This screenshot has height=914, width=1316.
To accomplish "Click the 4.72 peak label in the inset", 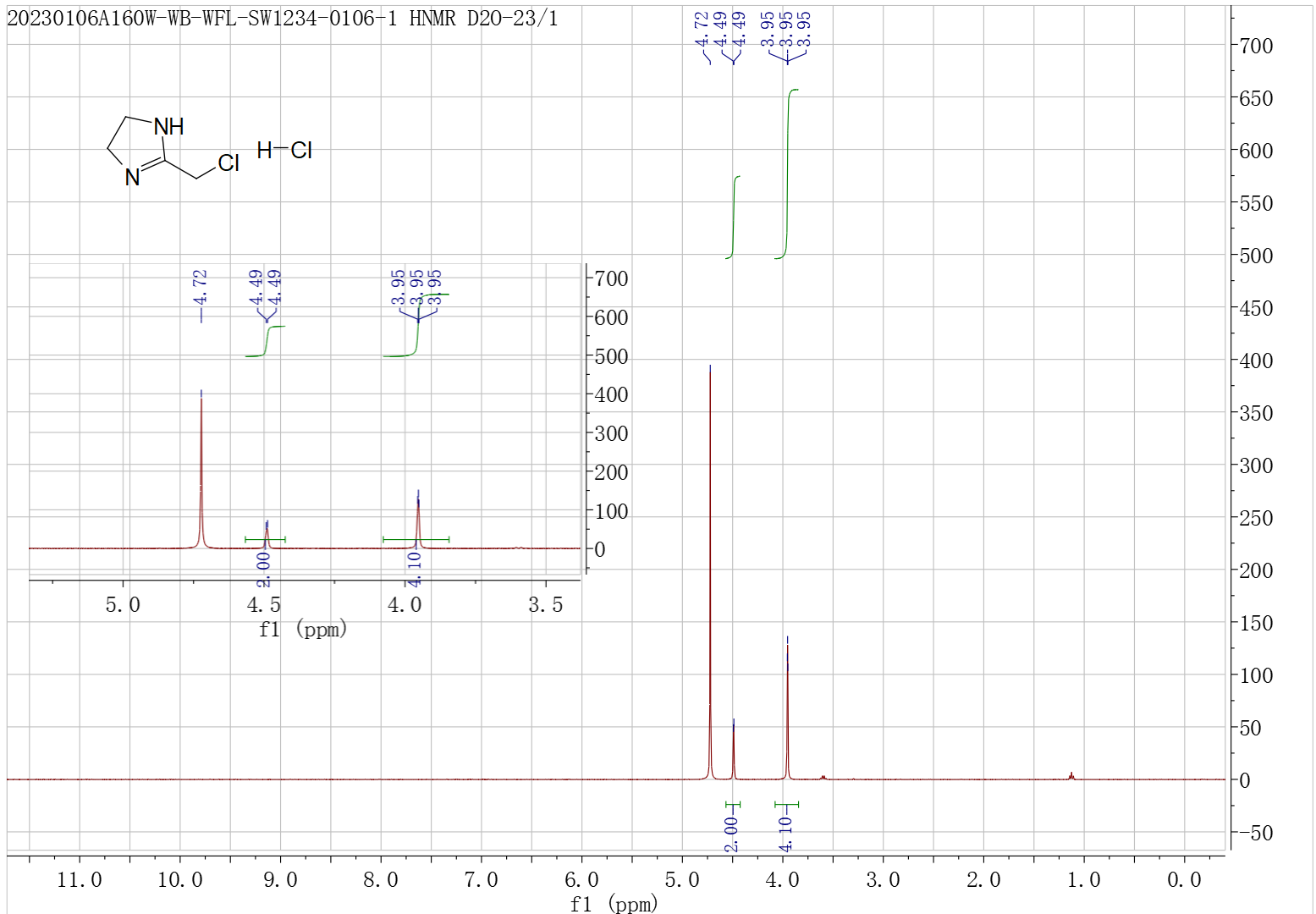I will click(x=201, y=289).
